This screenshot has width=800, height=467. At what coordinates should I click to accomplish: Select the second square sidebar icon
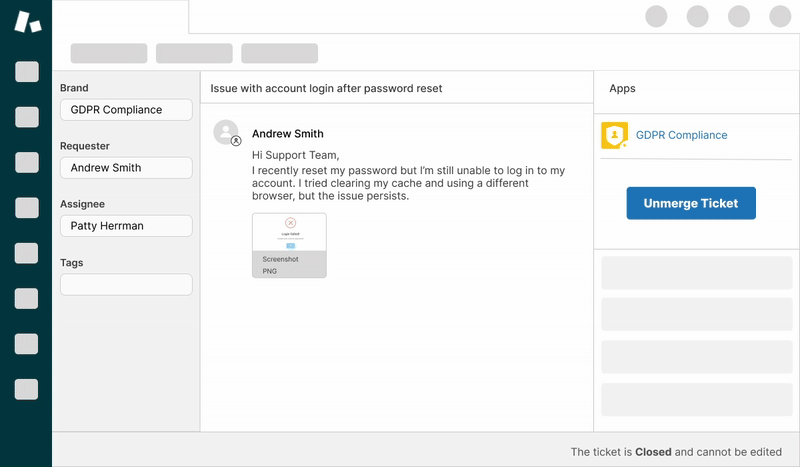click(x=27, y=117)
